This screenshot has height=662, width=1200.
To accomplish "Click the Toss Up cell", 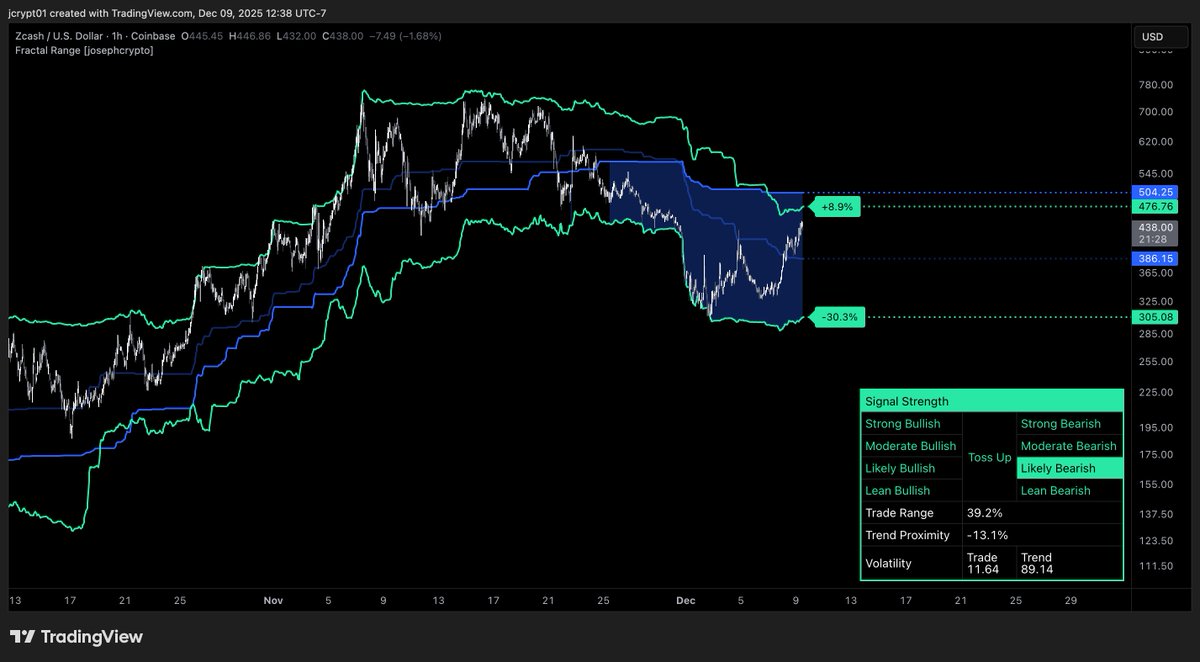I will [x=989, y=457].
